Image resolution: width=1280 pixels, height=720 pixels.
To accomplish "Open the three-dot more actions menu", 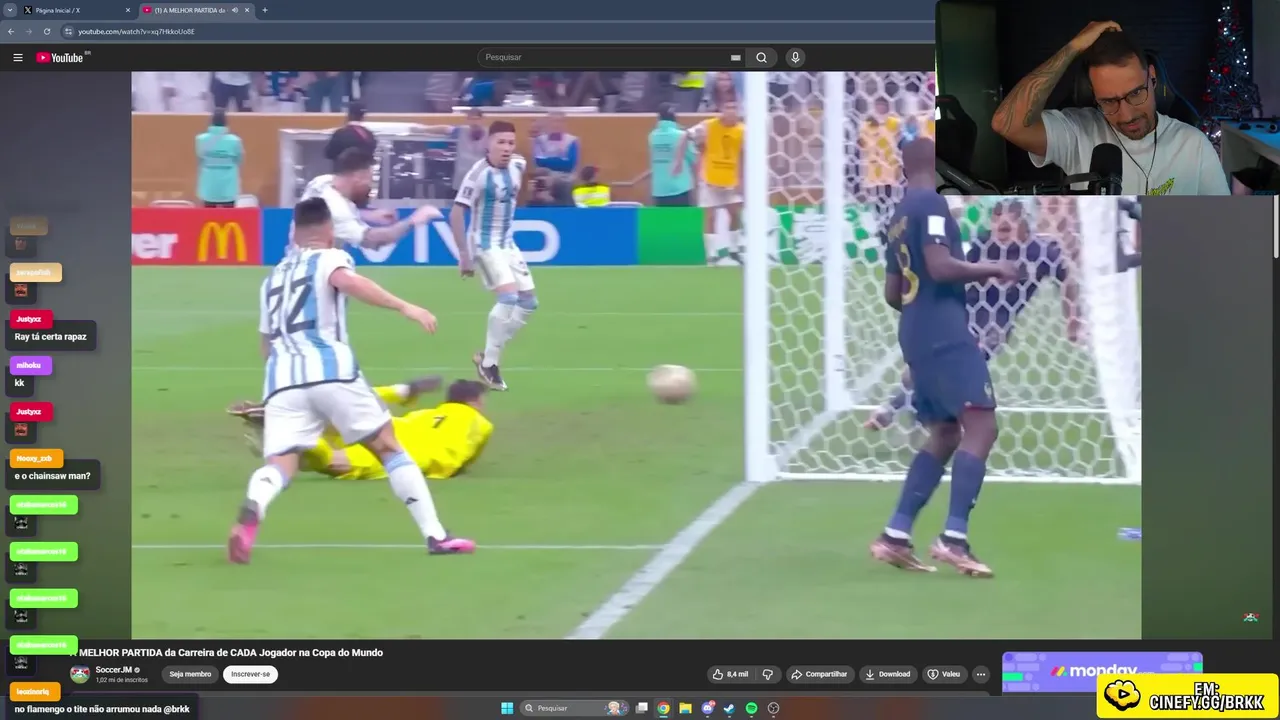I will (x=981, y=674).
